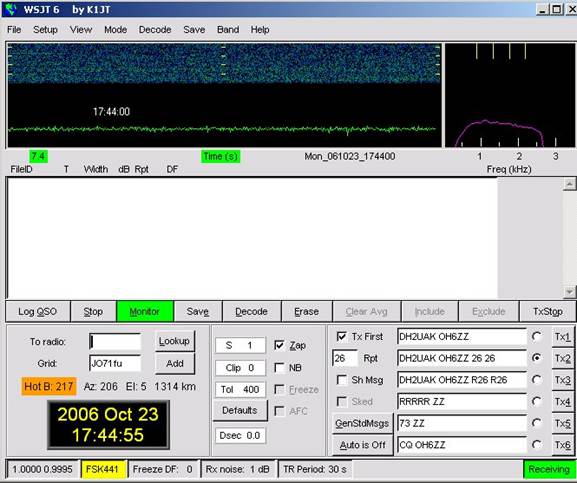577x483 pixels.
Task: Open the View menu
Action: (x=81, y=30)
